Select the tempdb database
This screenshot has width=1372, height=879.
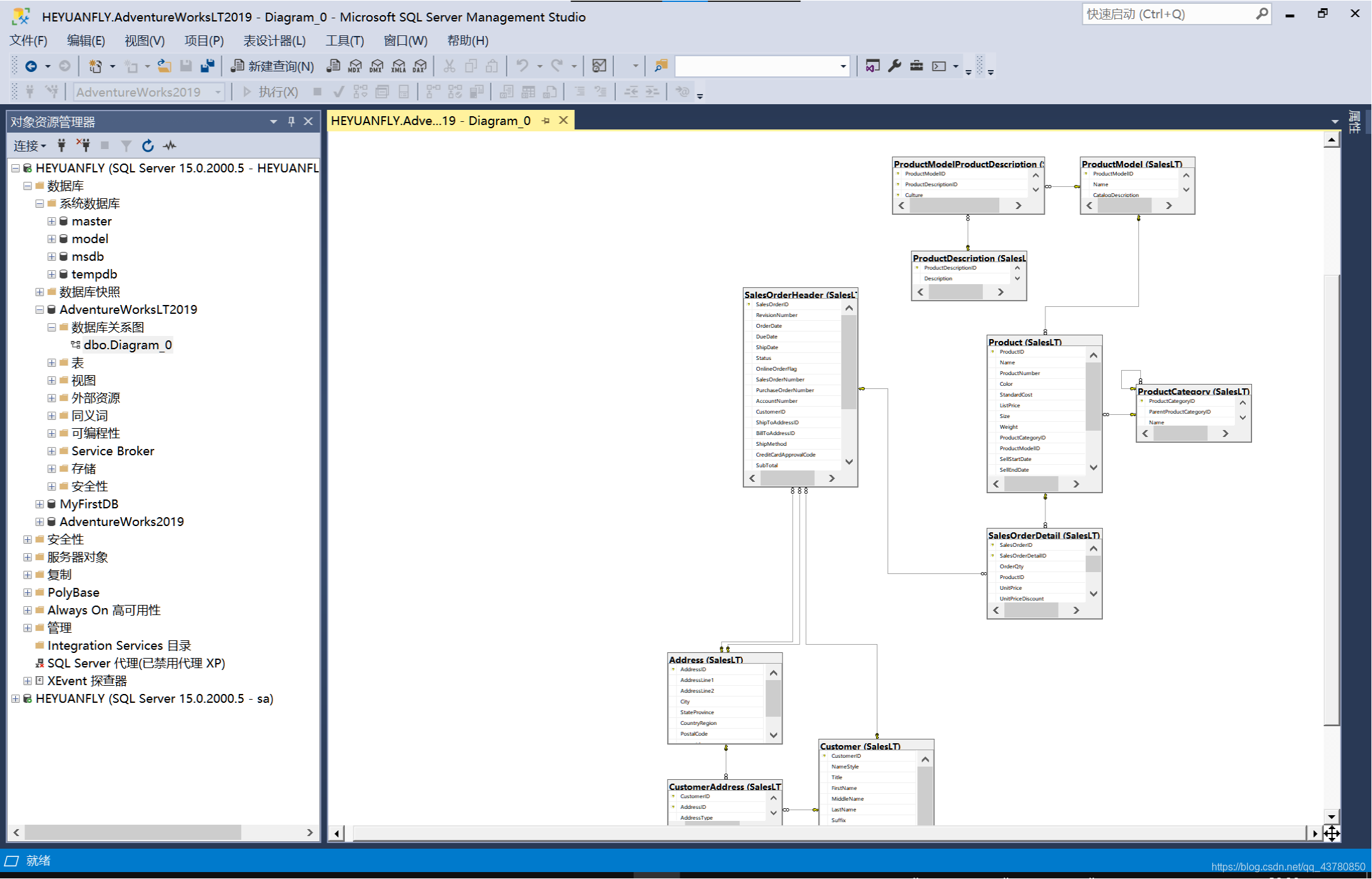[94, 274]
